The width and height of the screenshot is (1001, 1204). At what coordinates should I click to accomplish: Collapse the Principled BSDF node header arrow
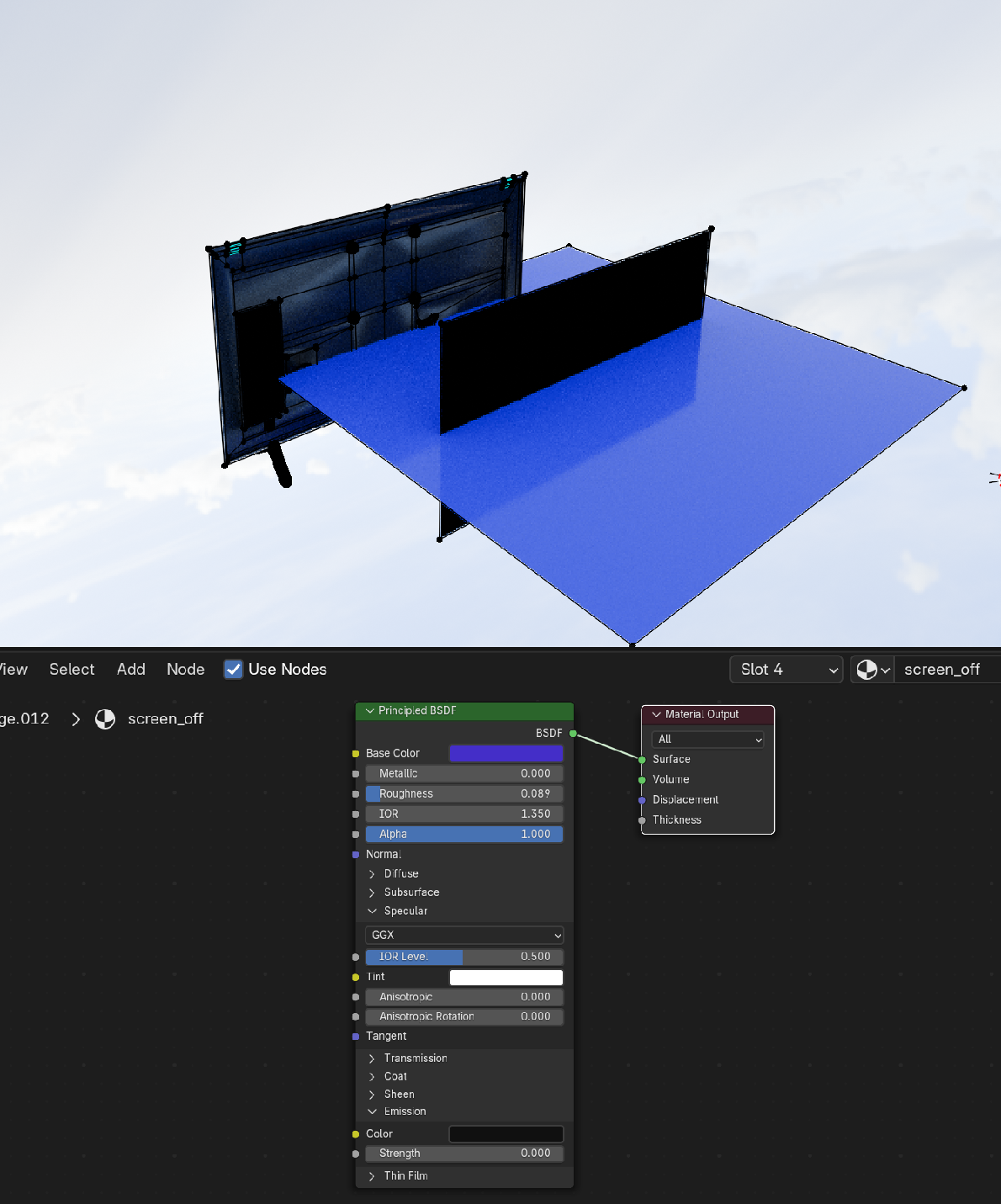click(x=369, y=711)
